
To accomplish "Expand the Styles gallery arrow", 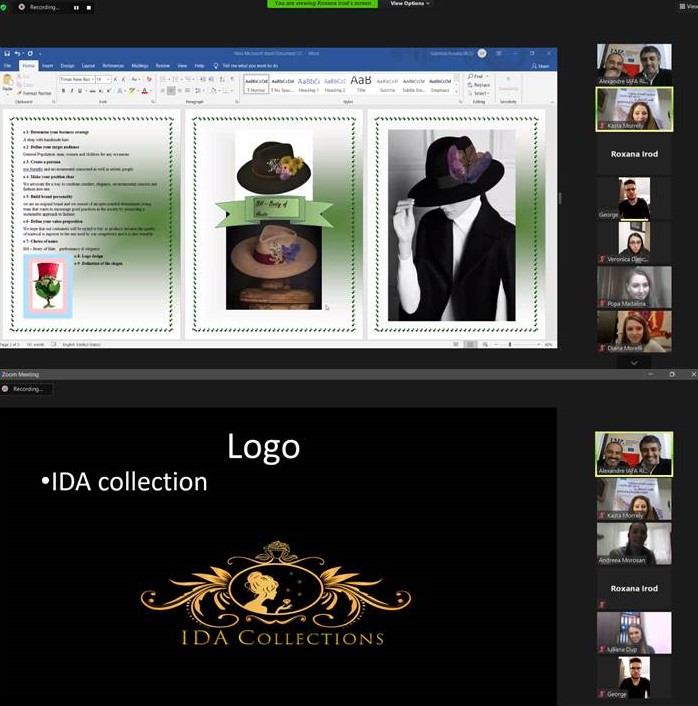I will [456, 92].
